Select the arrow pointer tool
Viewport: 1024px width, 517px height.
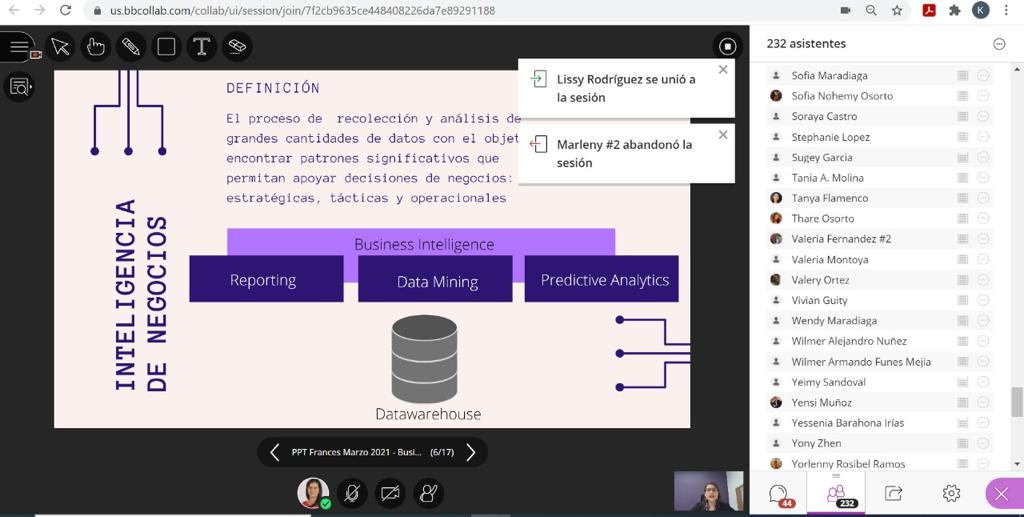pos(60,47)
